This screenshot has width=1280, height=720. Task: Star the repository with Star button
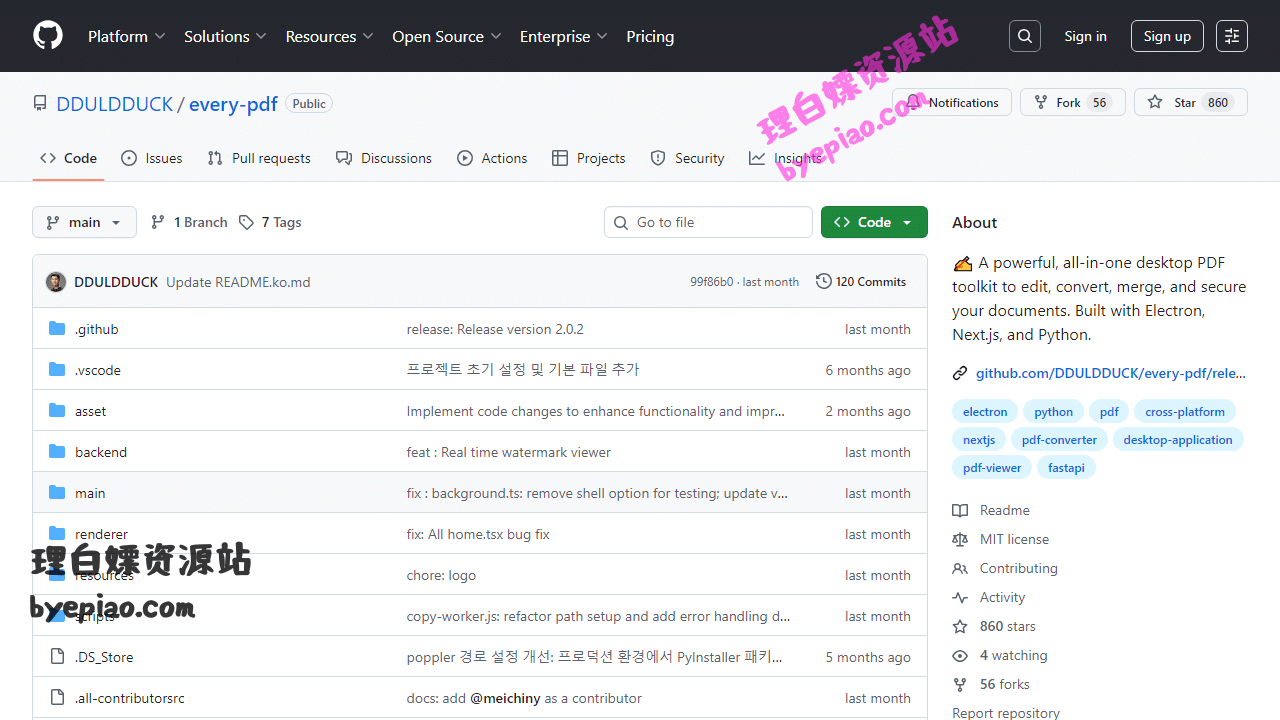coord(1190,102)
